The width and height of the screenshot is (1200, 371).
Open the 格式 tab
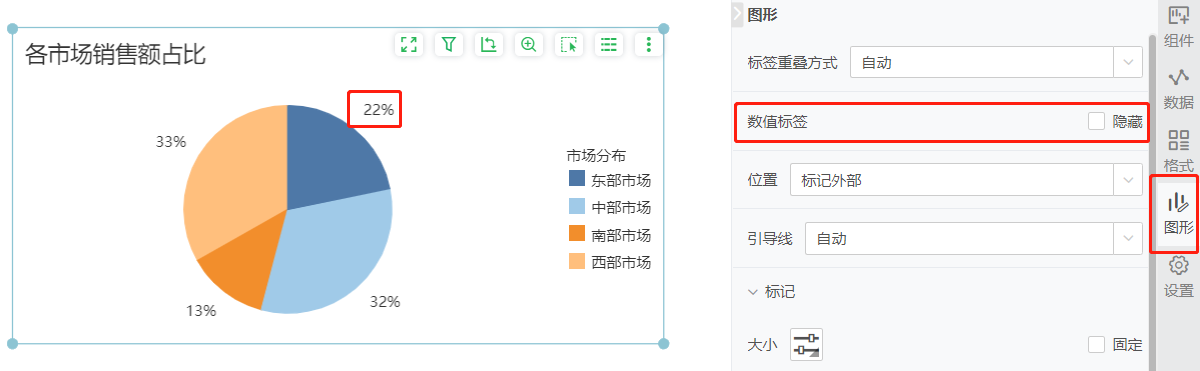(1179, 150)
